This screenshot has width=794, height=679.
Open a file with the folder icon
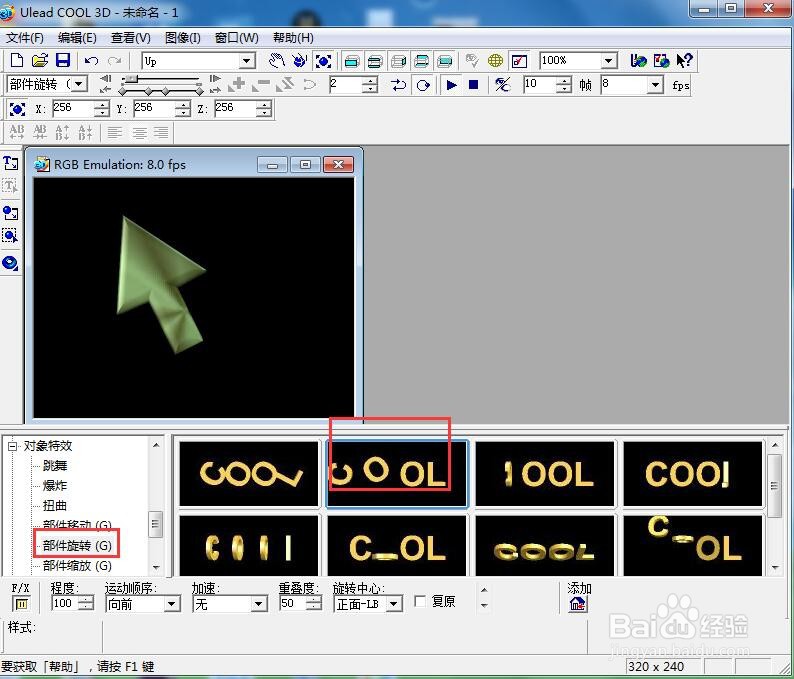tap(39, 61)
